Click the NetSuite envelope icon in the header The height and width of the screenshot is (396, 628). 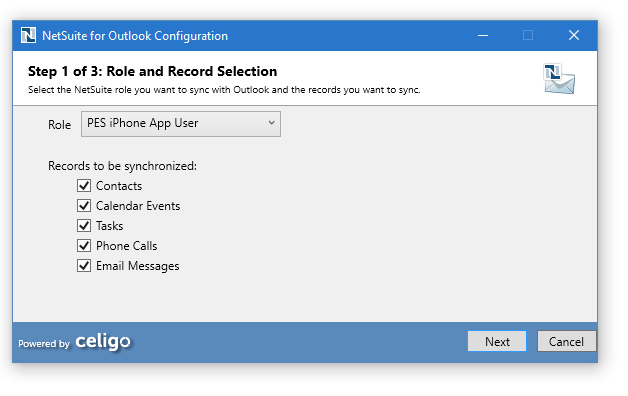pos(559,79)
